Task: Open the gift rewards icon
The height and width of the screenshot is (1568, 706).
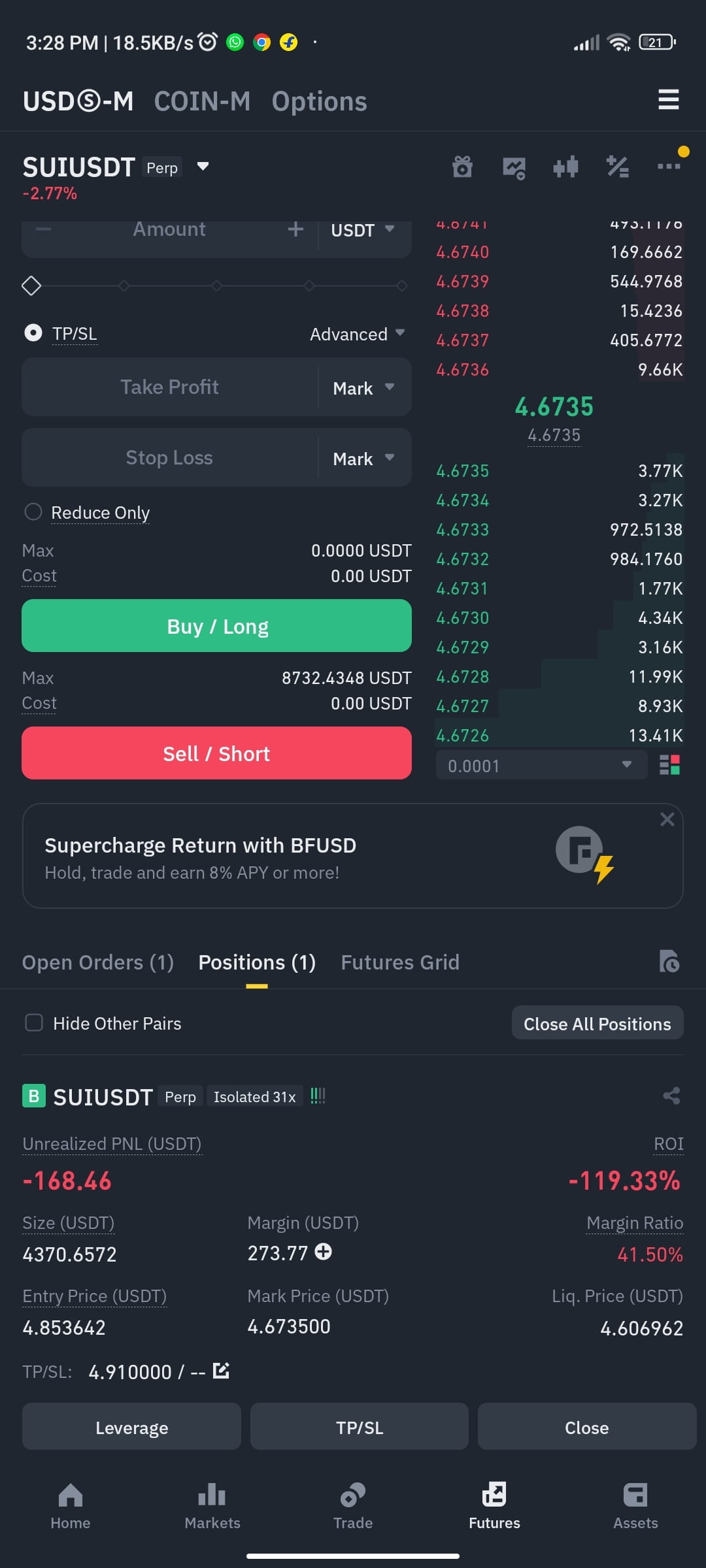Action: coord(462,167)
